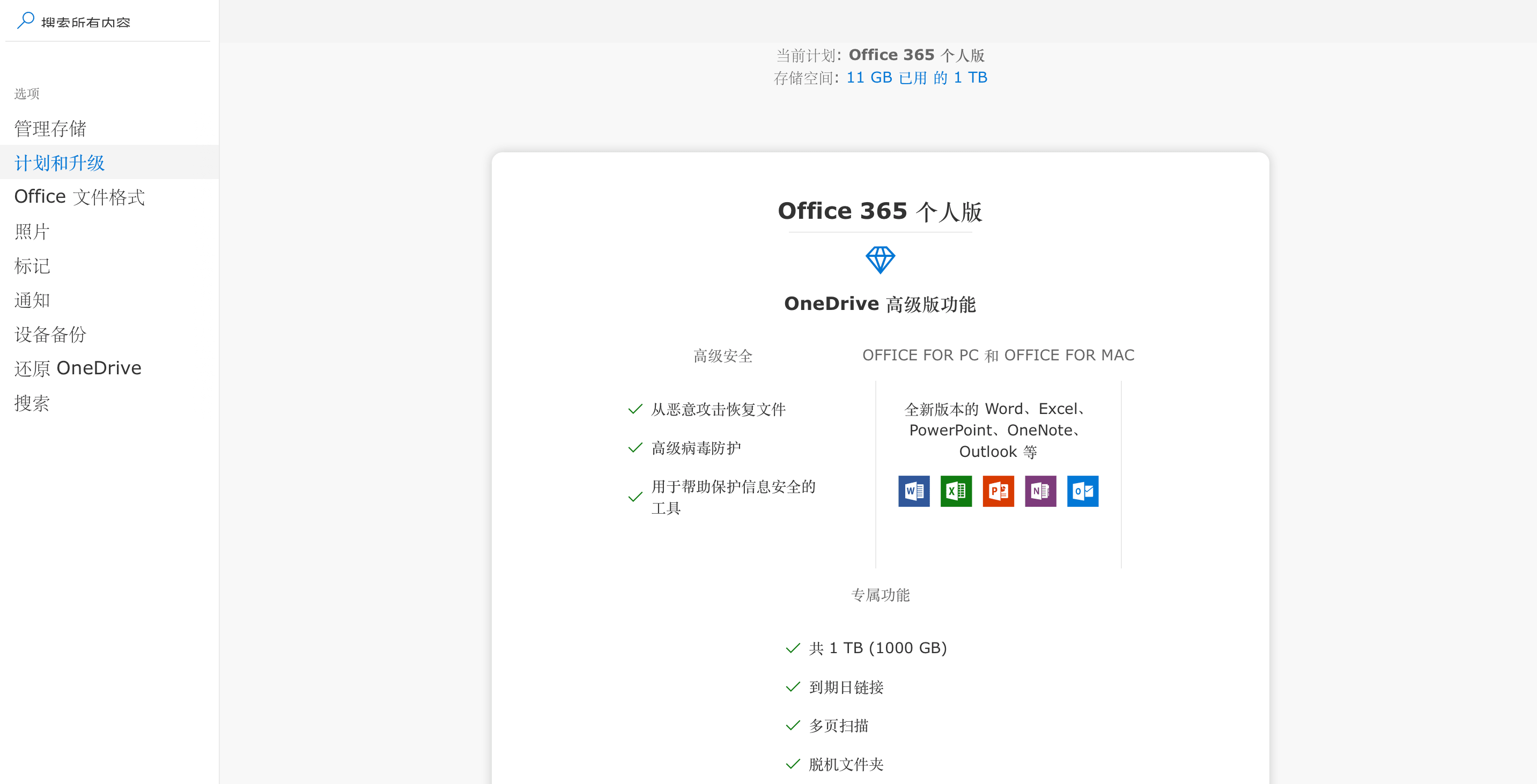1537x784 pixels.
Task: Click 到期日链接 feature text
Action: [x=846, y=687]
